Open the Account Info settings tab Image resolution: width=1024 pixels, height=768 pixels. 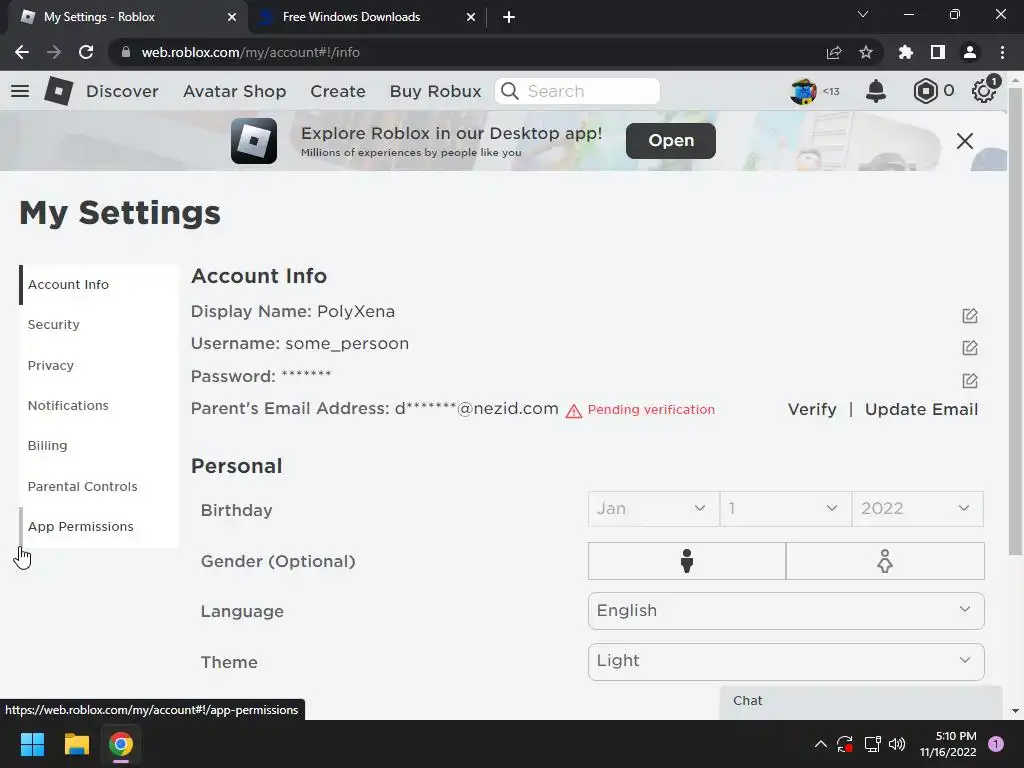(99, 285)
